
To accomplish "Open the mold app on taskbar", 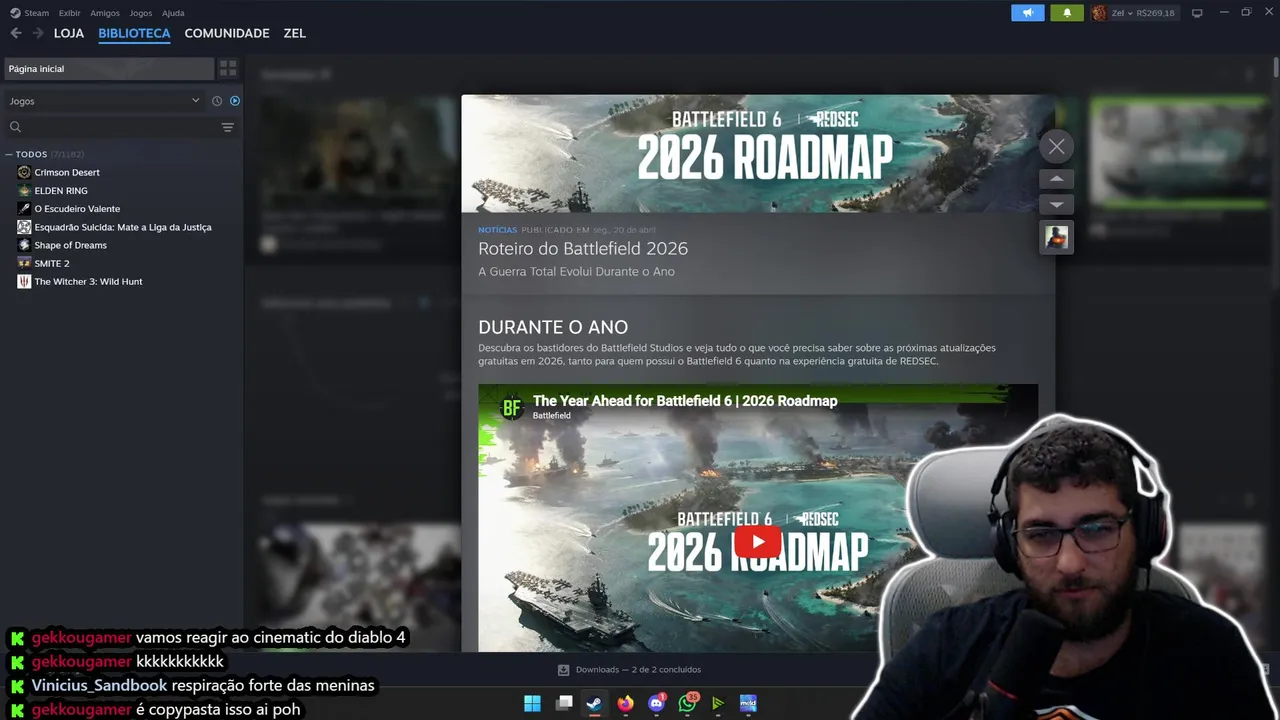I will click(x=748, y=704).
